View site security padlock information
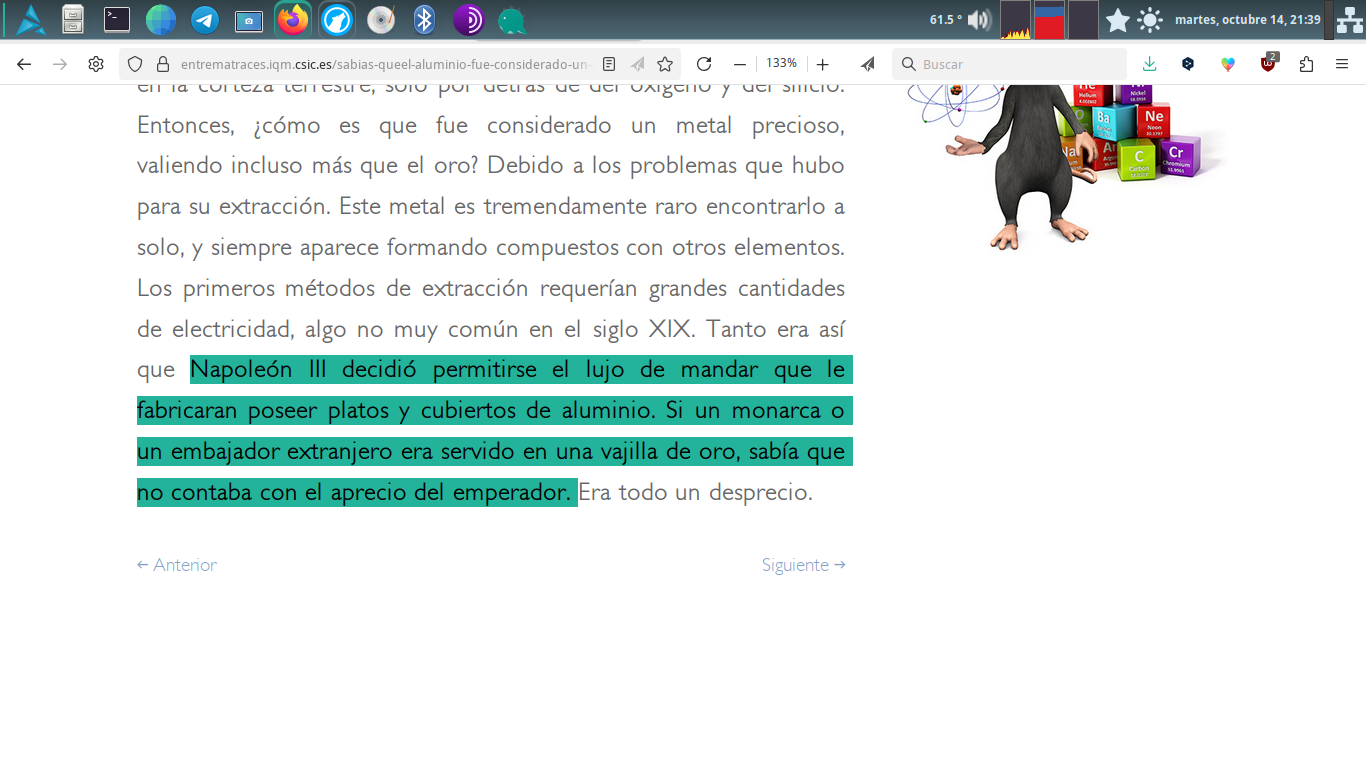 tap(163, 64)
